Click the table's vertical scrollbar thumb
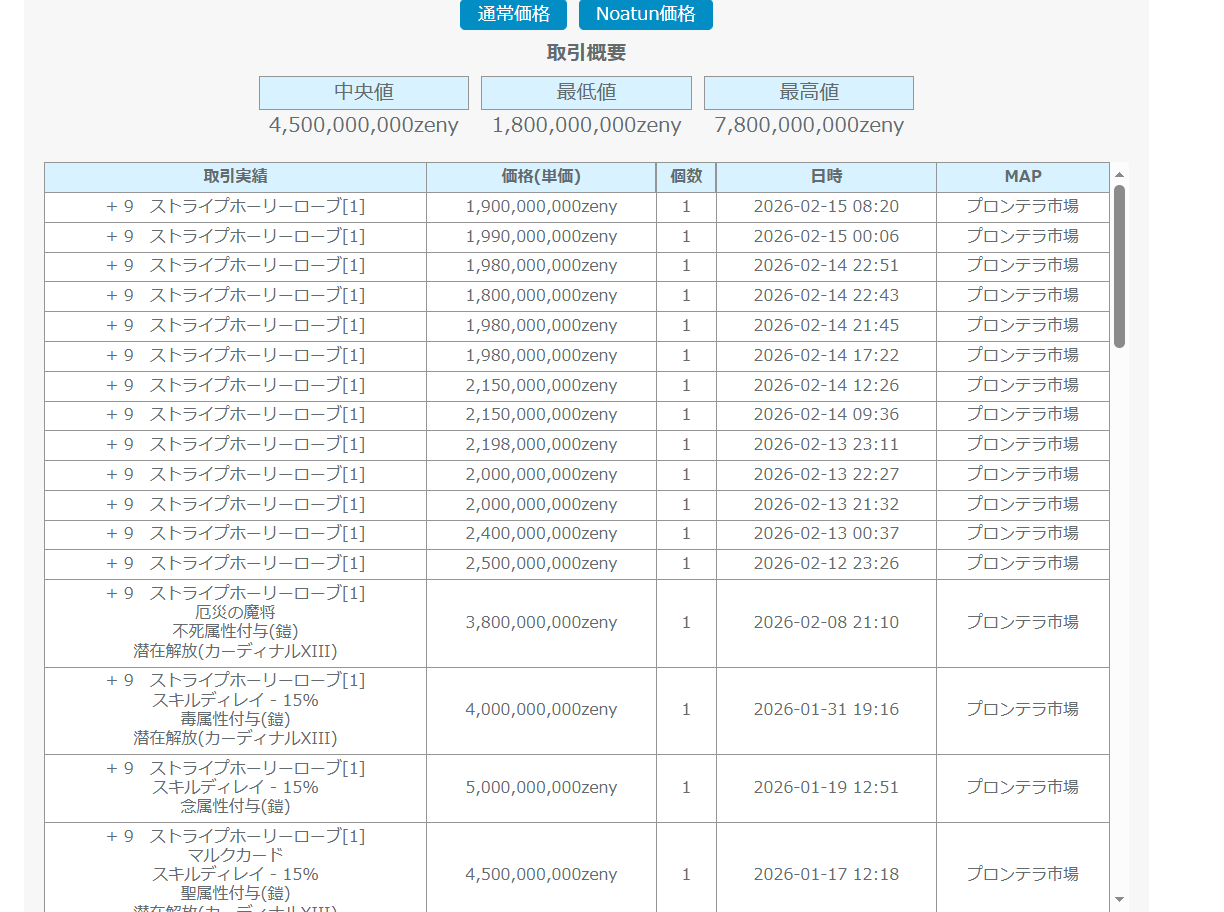 pos(1119,265)
